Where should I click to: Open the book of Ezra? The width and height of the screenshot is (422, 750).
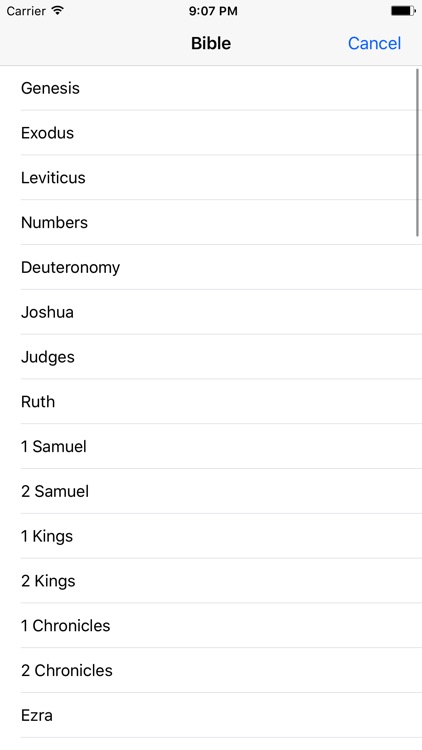(x=211, y=715)
